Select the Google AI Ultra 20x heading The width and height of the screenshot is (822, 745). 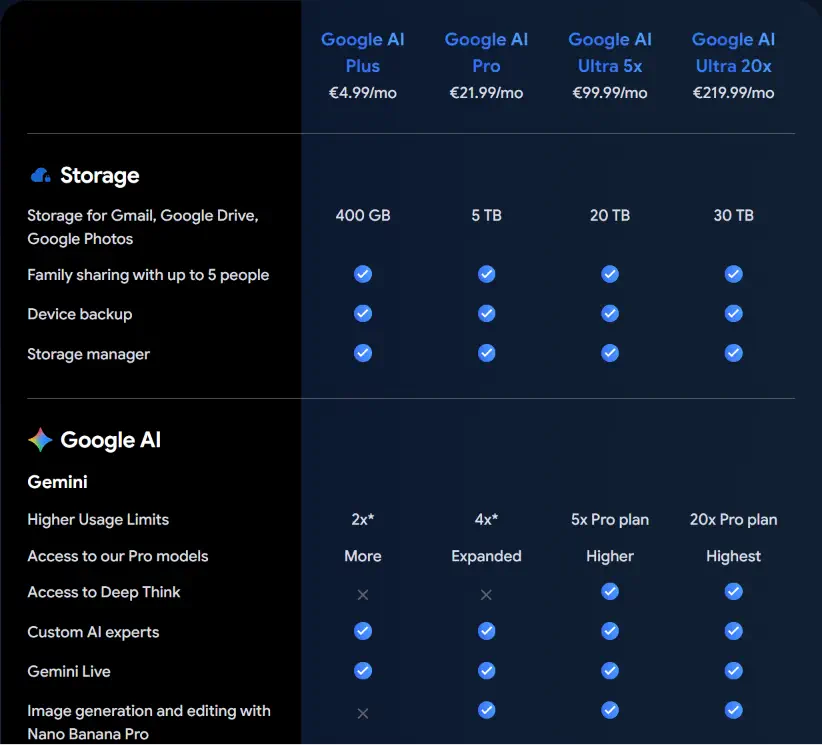click(733, 52)
